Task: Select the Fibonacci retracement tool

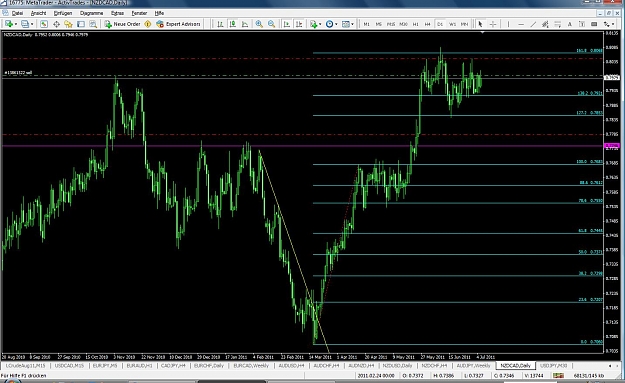Action: pyautogui.click(x=557, y=24)
